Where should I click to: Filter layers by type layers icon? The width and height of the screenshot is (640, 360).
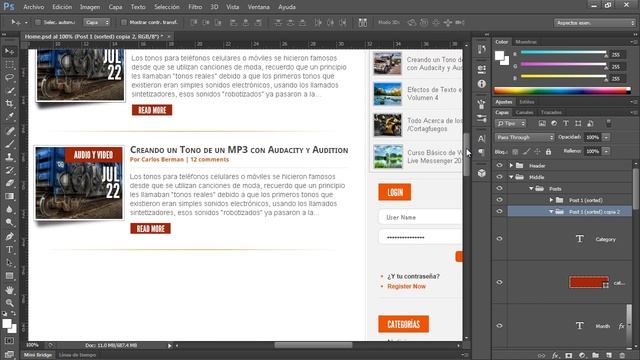click(x=566, y=123)
